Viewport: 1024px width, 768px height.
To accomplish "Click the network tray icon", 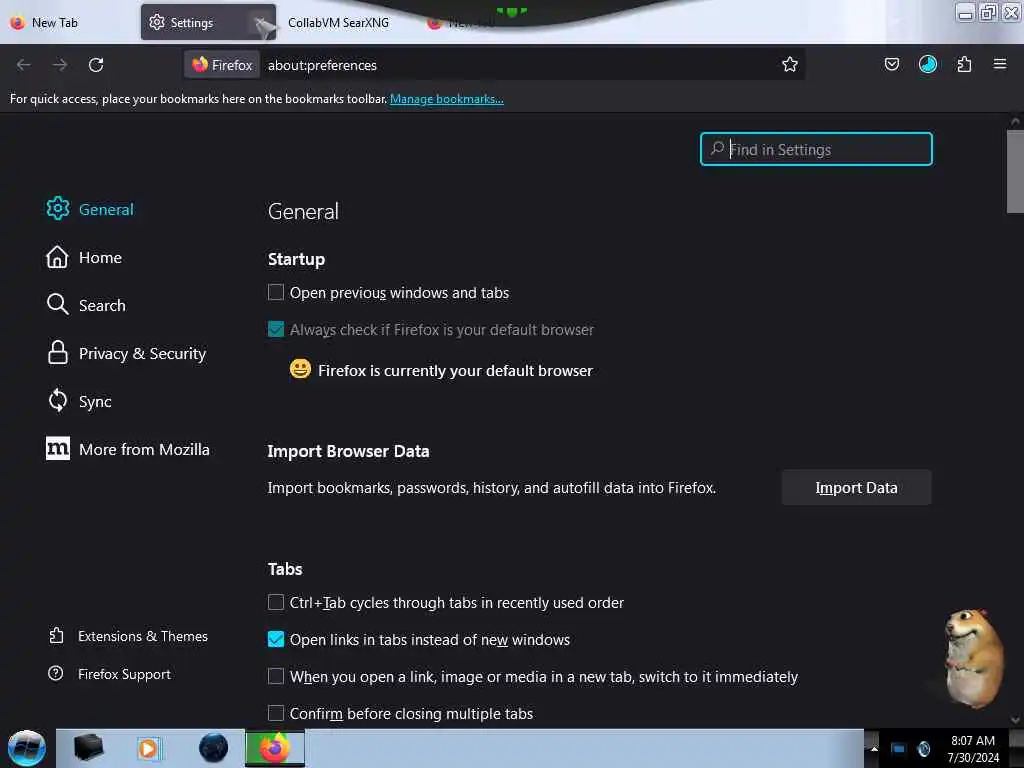I will [898, 748].
